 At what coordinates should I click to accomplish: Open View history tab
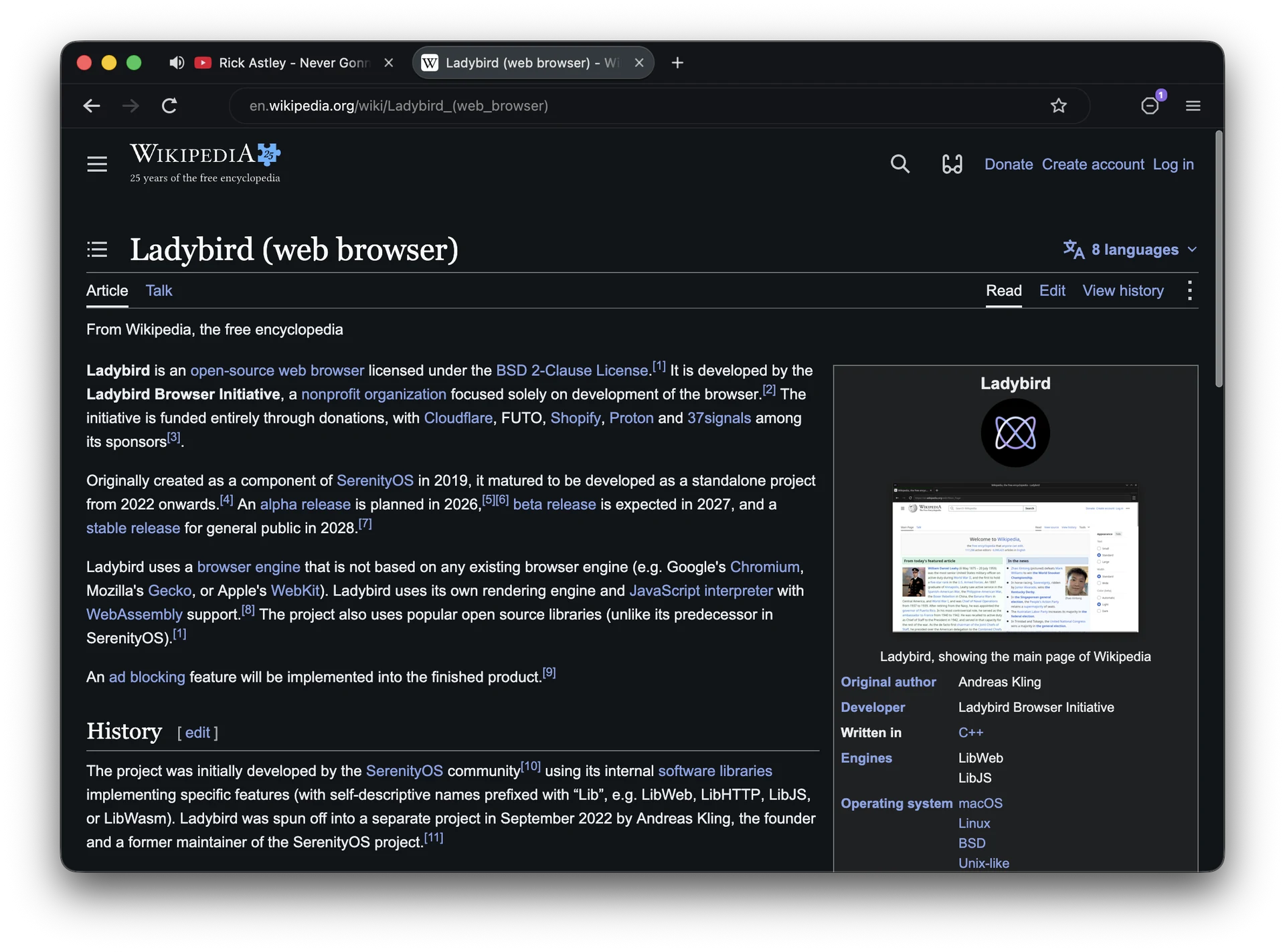[1123, 290]
